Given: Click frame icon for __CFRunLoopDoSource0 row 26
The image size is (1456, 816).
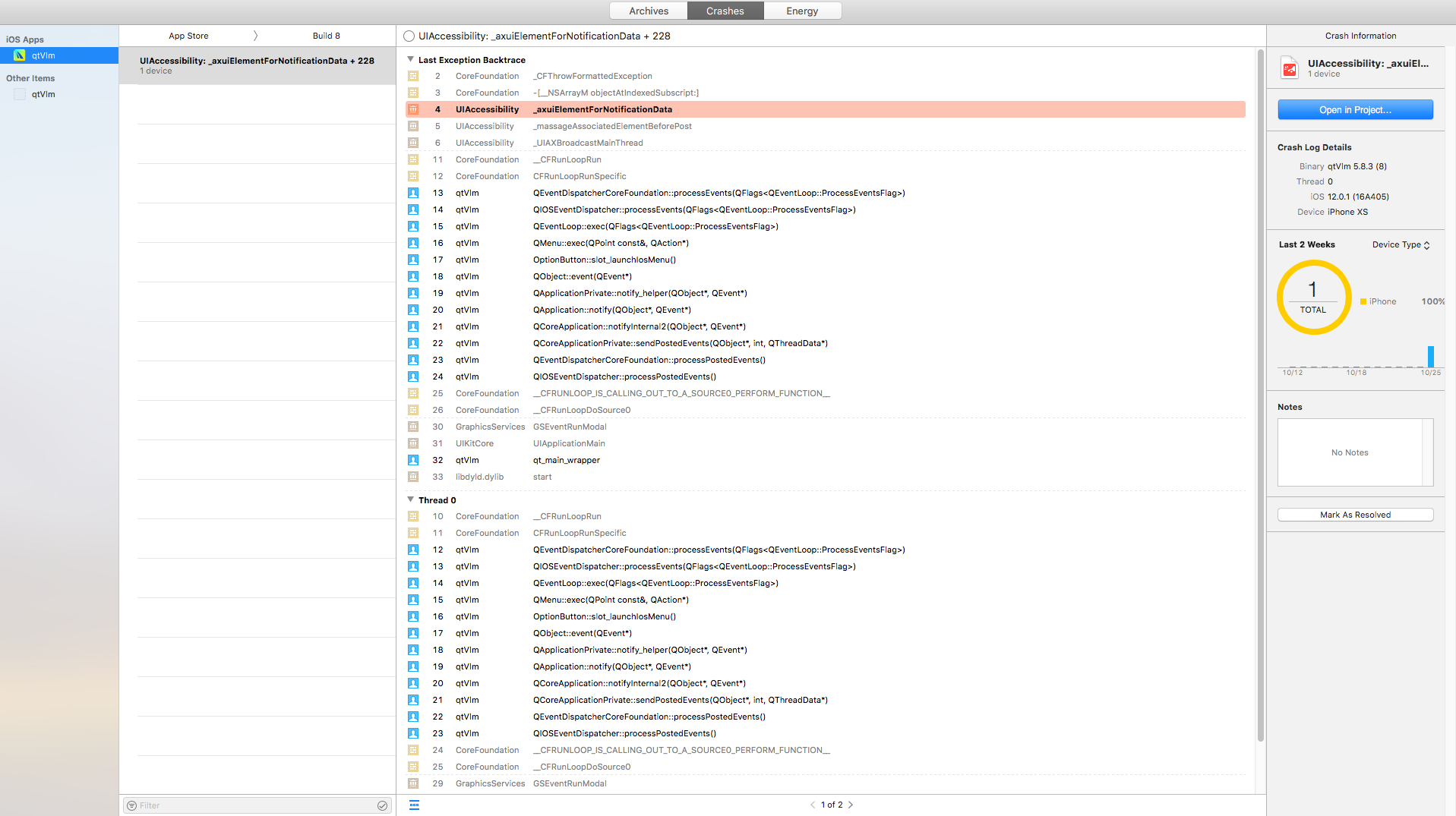Looking at the screenshot, I should 413,410.
